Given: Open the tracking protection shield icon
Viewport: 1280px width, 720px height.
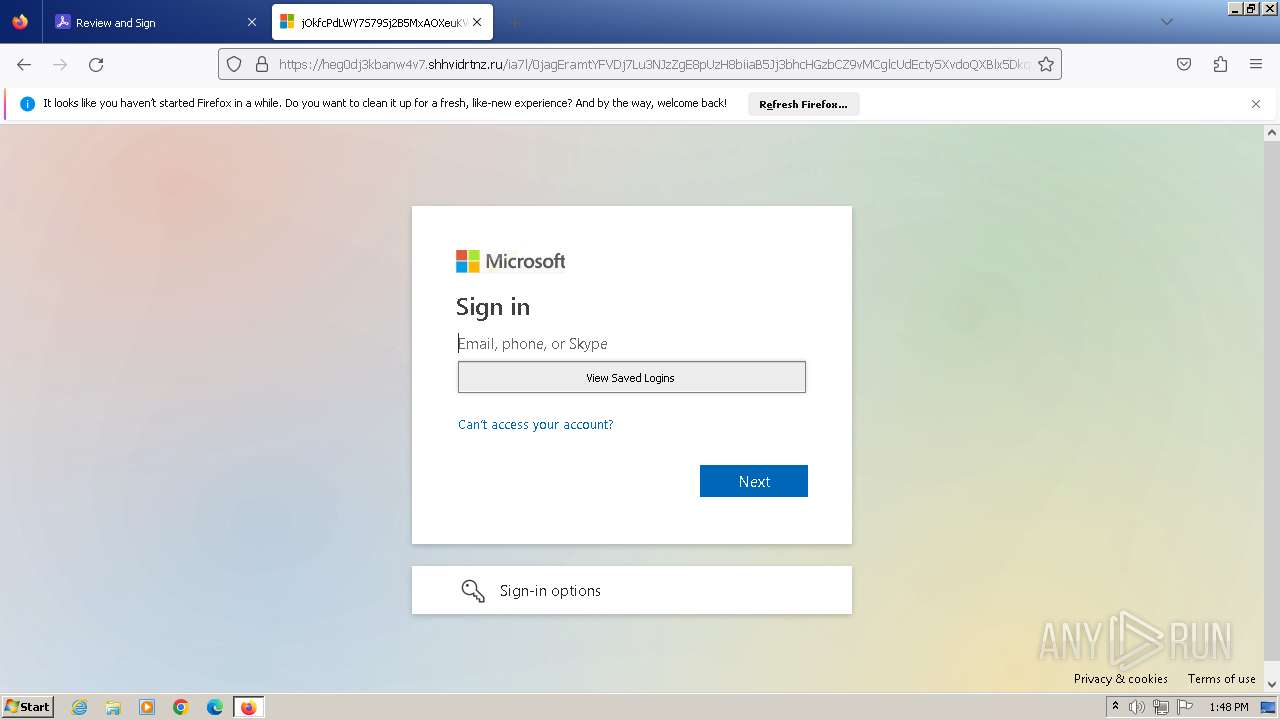Looking at the screenshot, I should click(234, 64).
